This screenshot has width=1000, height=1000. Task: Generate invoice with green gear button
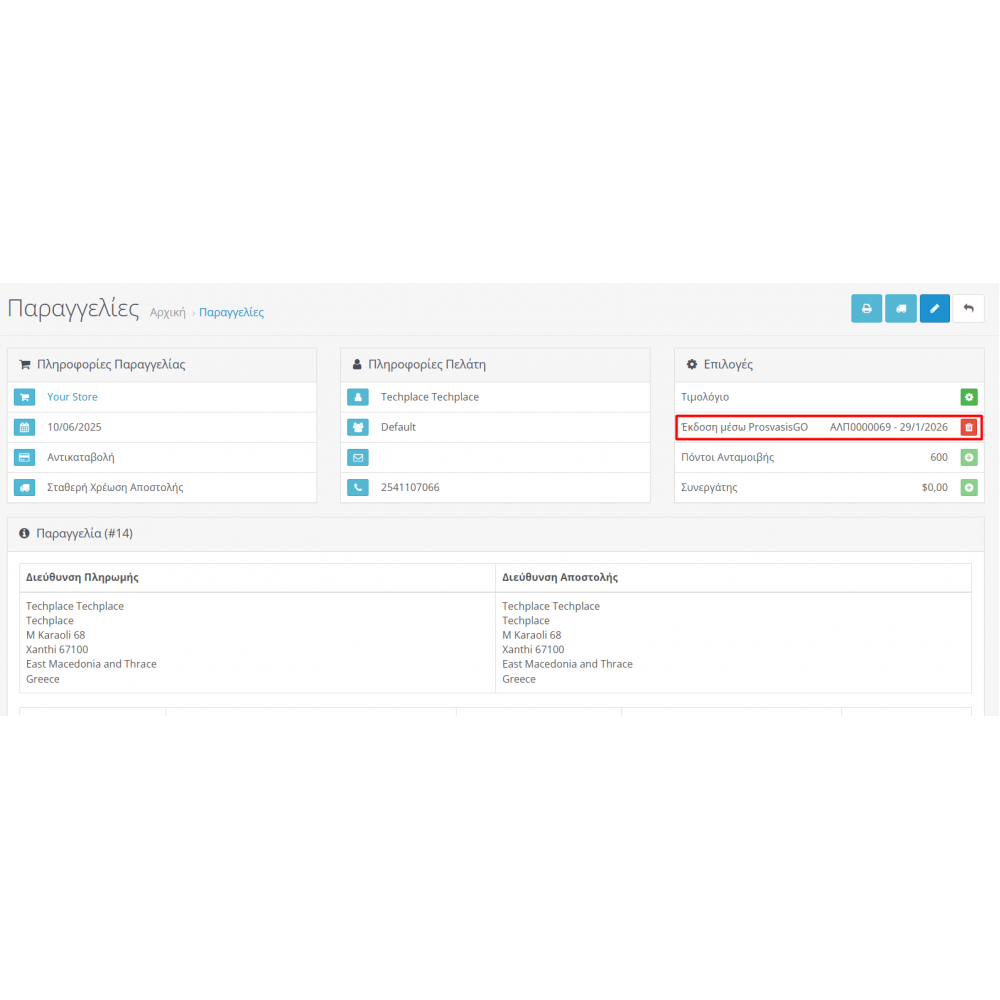(968, 397)
